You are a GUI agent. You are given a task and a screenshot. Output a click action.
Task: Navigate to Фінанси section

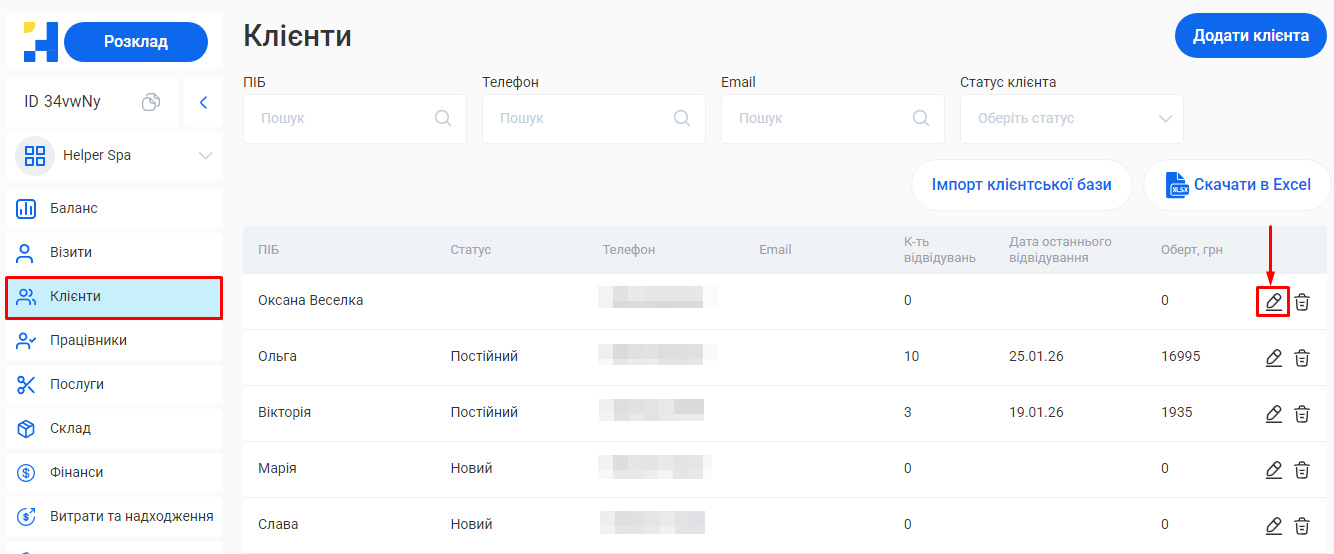pos(114,473)
